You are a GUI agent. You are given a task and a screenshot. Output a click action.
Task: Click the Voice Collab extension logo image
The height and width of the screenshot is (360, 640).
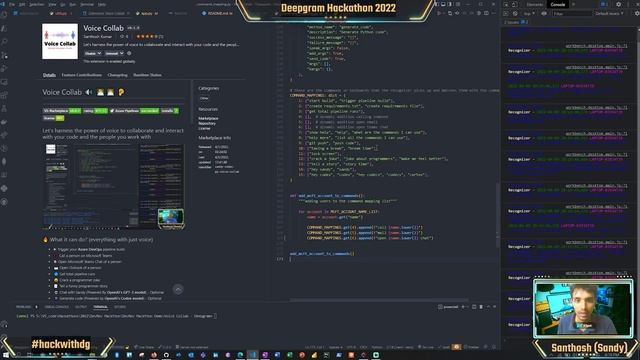pyautogui.click(x=60, y=41)
